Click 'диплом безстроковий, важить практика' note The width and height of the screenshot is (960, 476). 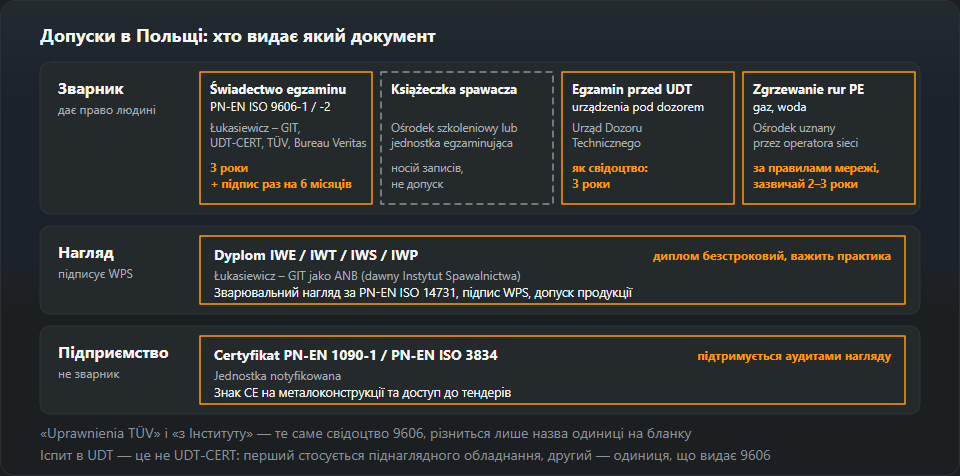pos(772,256)
